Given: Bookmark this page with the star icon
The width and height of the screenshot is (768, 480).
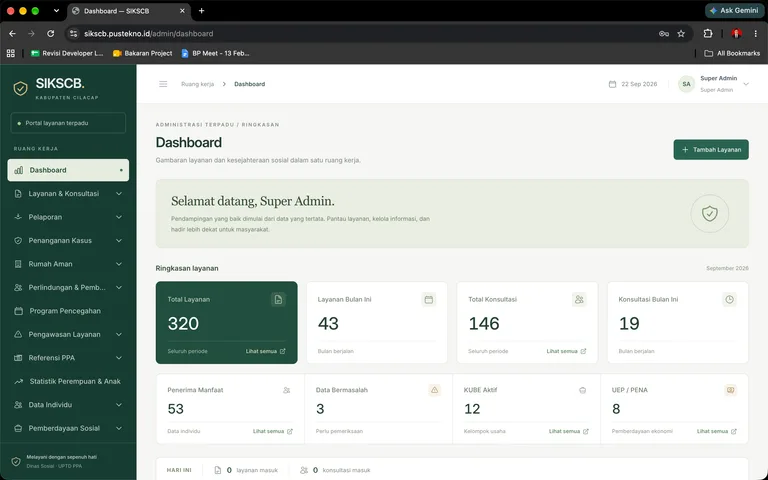Looking at the screenshot, I should 681,34.
